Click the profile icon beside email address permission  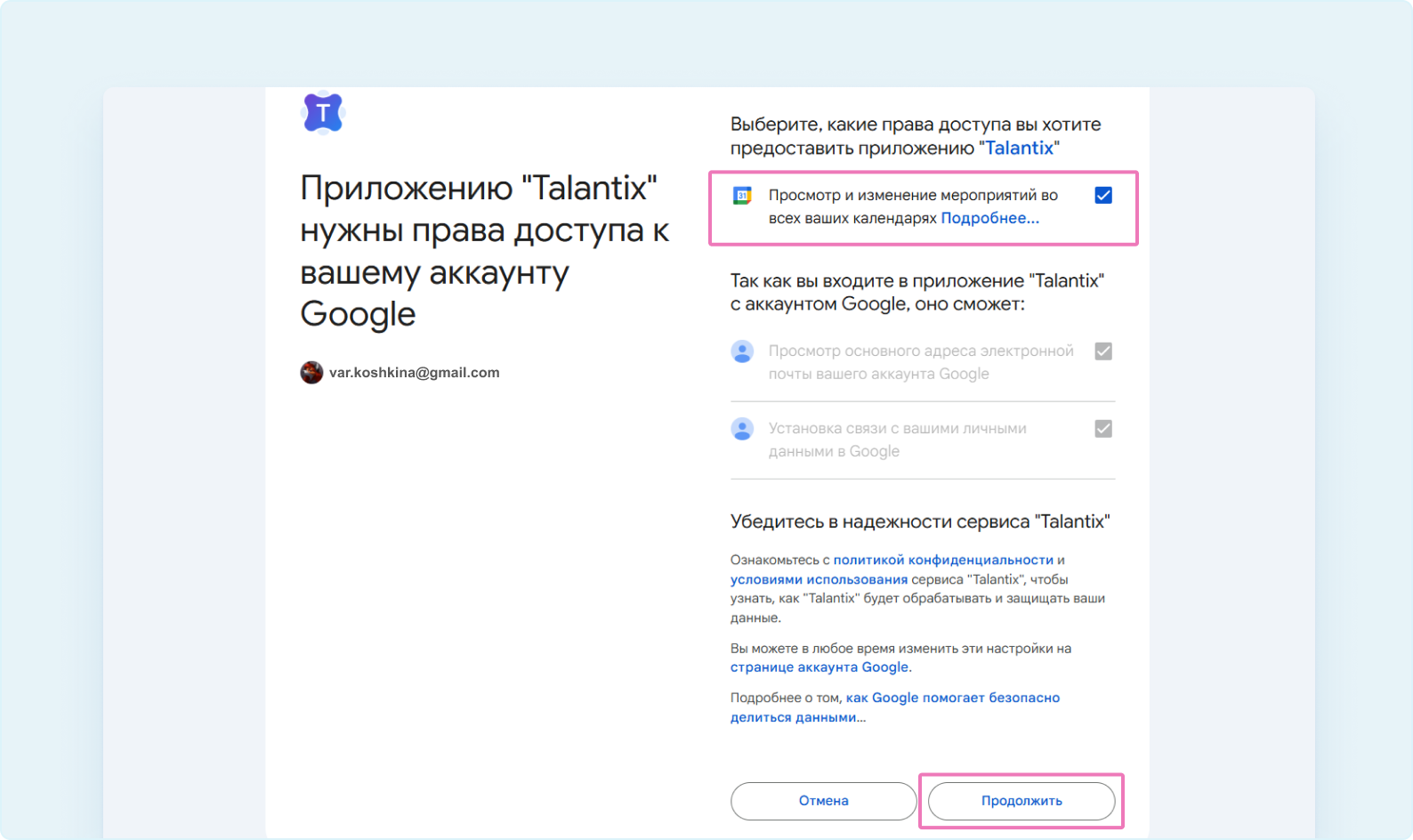click(x=742, y=351)
